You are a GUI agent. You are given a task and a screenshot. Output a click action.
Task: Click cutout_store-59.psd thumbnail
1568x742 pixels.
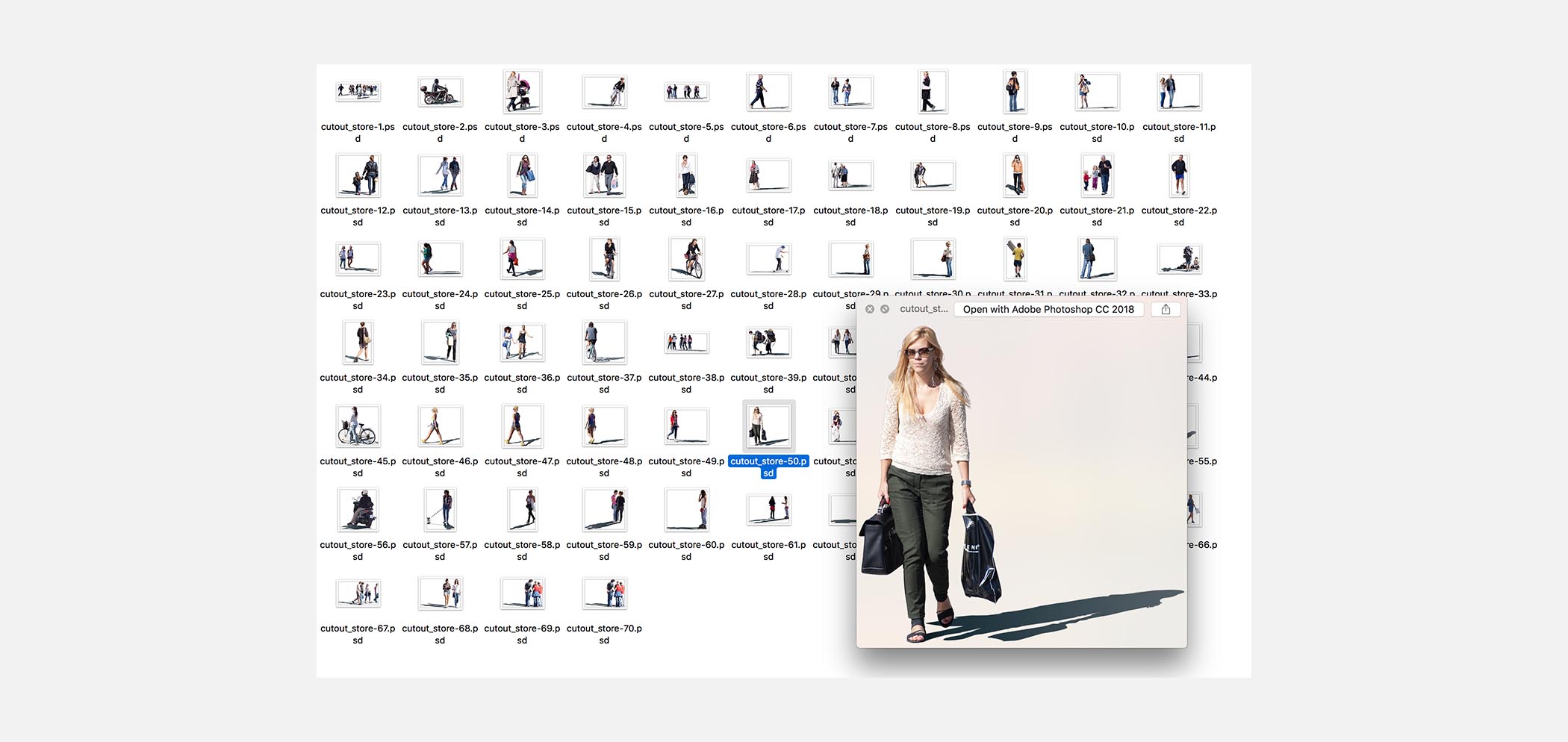(605, 510)
